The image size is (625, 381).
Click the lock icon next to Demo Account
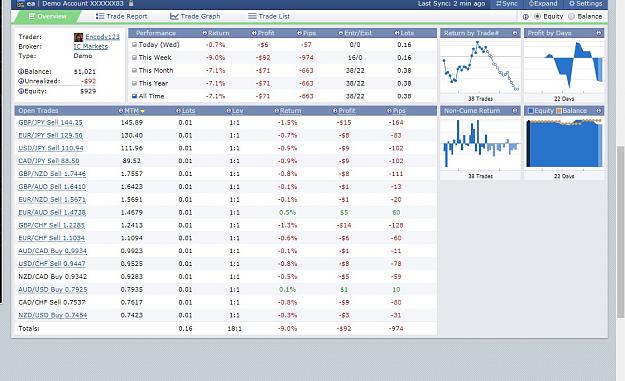(x=131, y=4)
